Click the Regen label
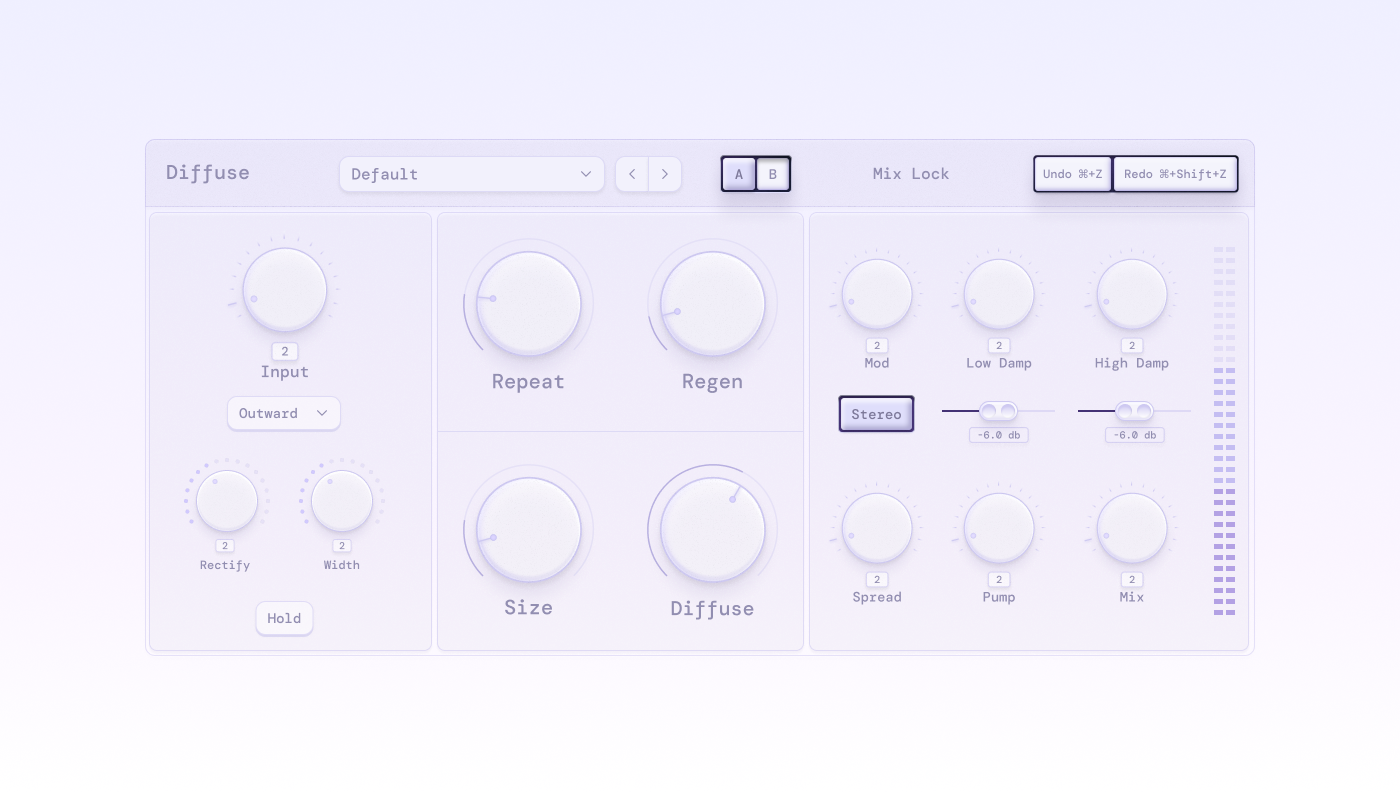 point(713,382)
